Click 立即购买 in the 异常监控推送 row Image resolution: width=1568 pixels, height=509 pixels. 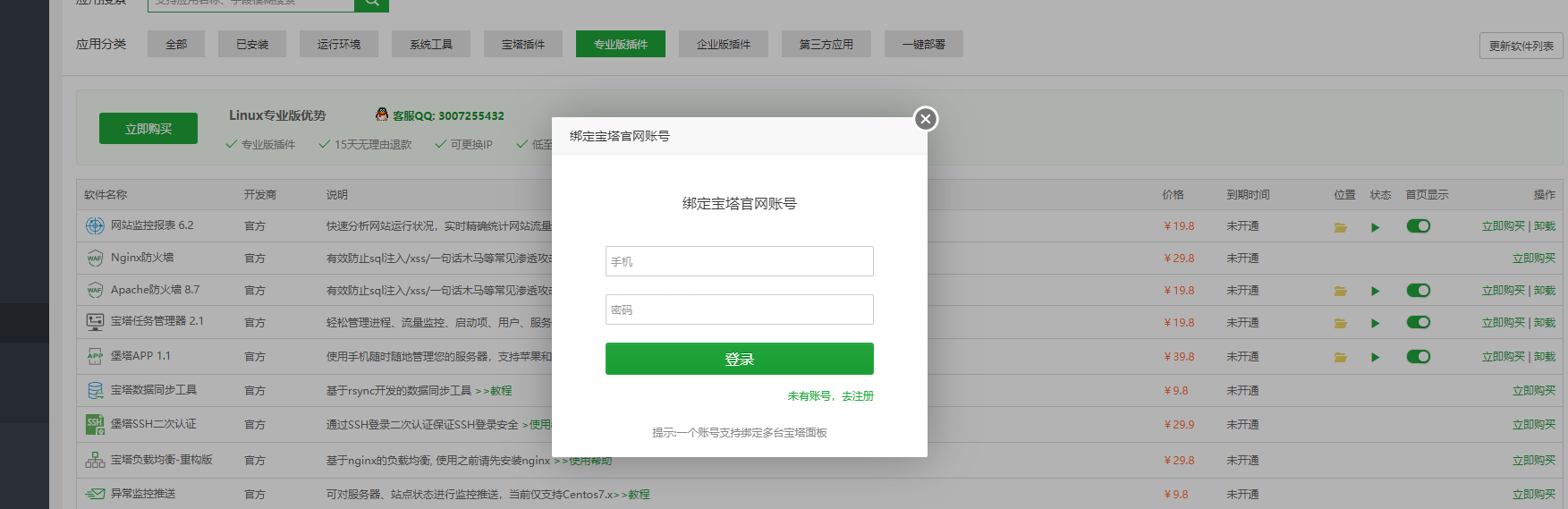(x=1534, y=494)
